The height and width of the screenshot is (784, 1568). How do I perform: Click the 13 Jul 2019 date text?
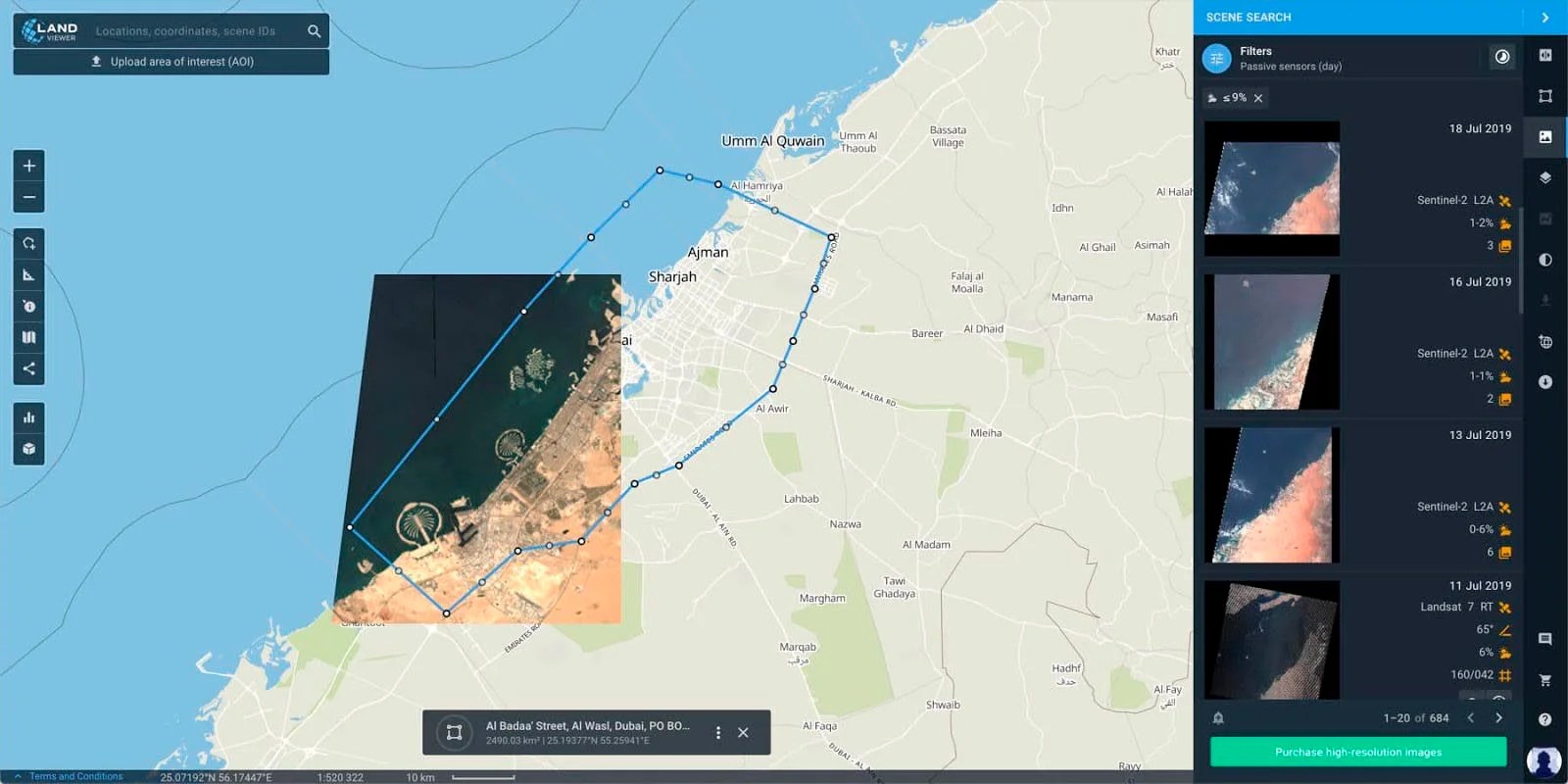1480,435
